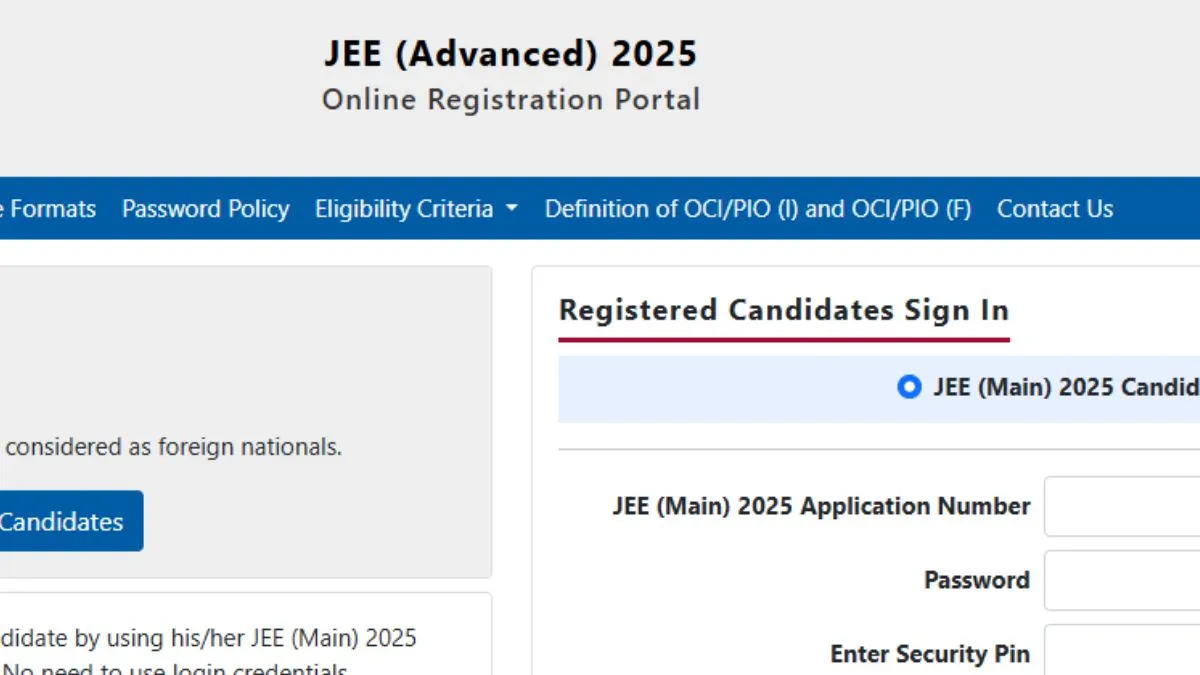
Task: Click the Online Registration Portal subtitle
Action: click(510, 99)
